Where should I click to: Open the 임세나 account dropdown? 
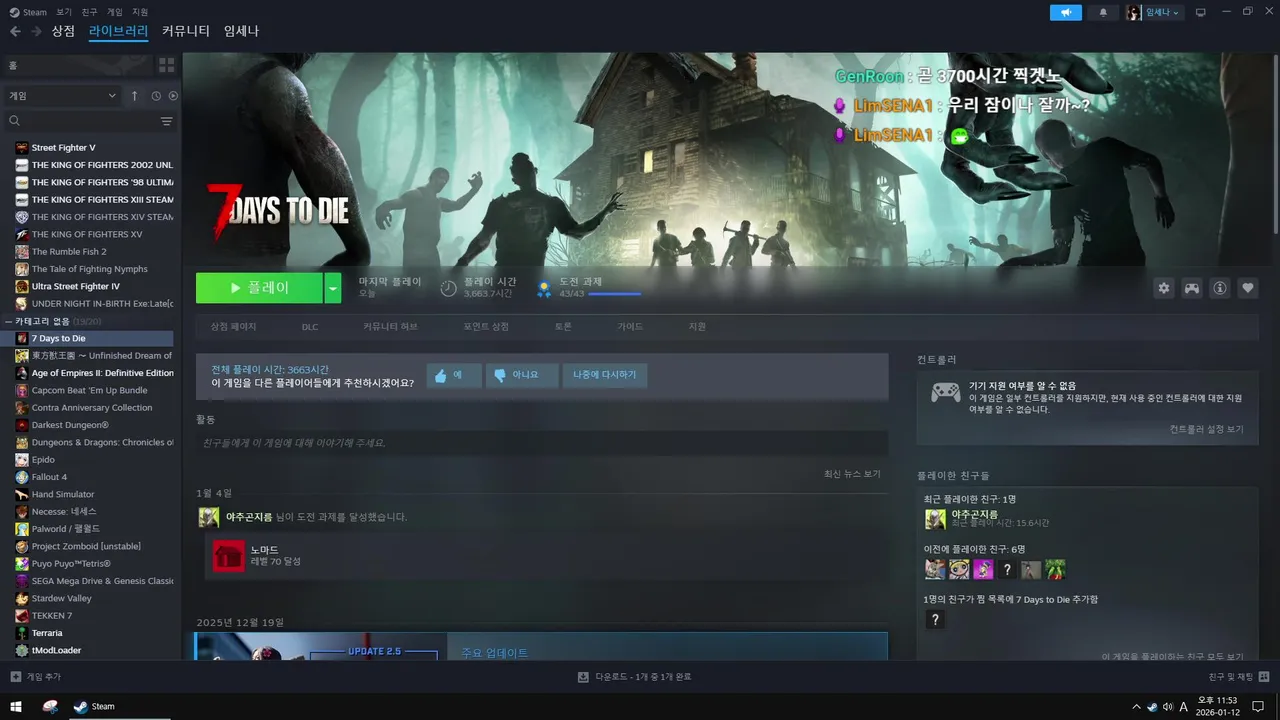(x=1155, y=12)
